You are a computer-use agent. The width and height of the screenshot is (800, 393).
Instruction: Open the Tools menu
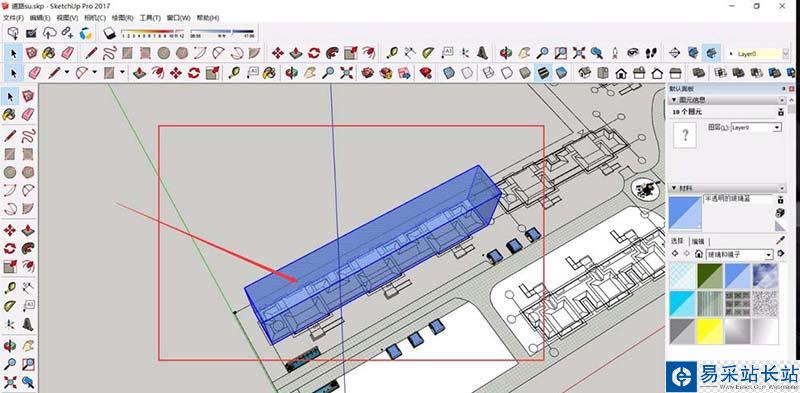click(x=150, y=18)
